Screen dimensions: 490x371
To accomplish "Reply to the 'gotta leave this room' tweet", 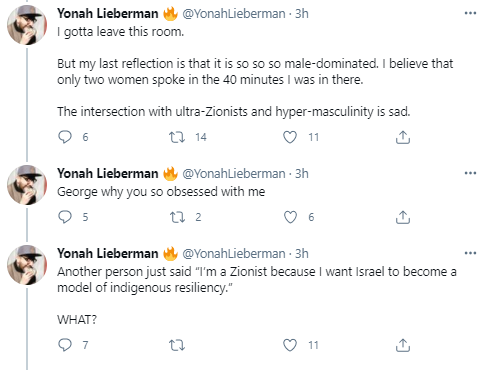I will 65,137.
